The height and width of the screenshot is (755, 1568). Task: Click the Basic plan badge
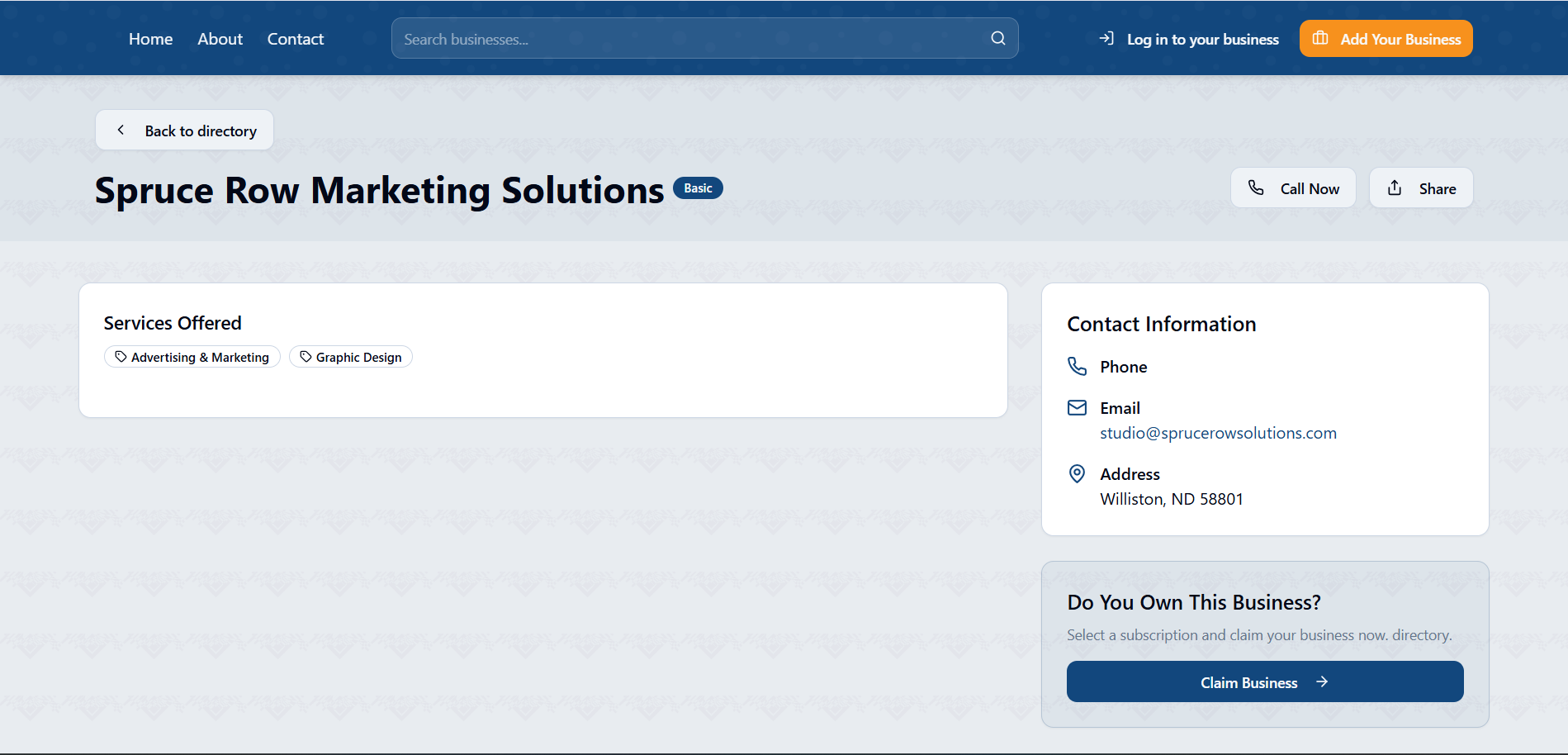tap(698, 188)
